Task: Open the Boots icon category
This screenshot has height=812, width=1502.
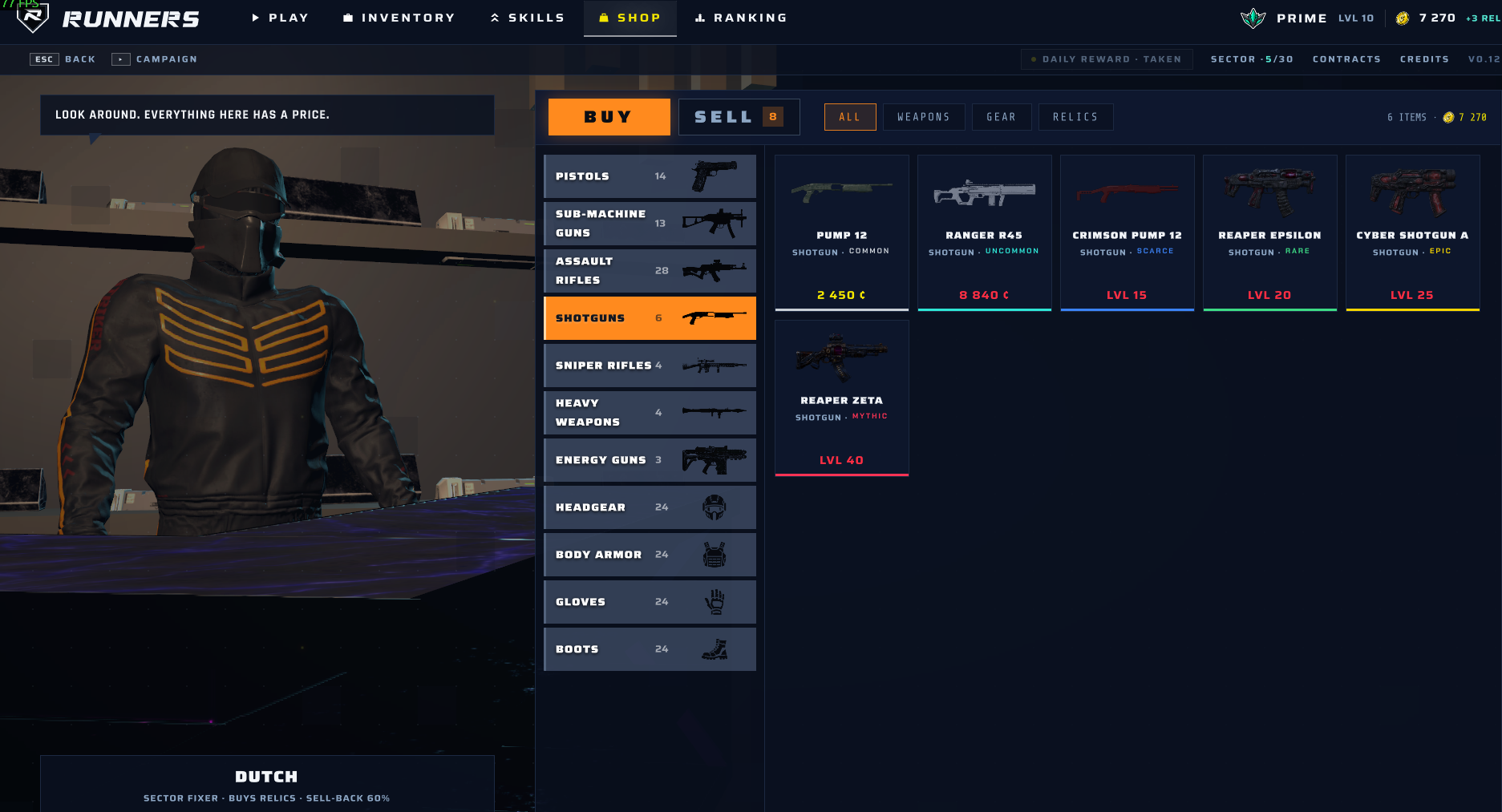Action: [x=715, y=649]
